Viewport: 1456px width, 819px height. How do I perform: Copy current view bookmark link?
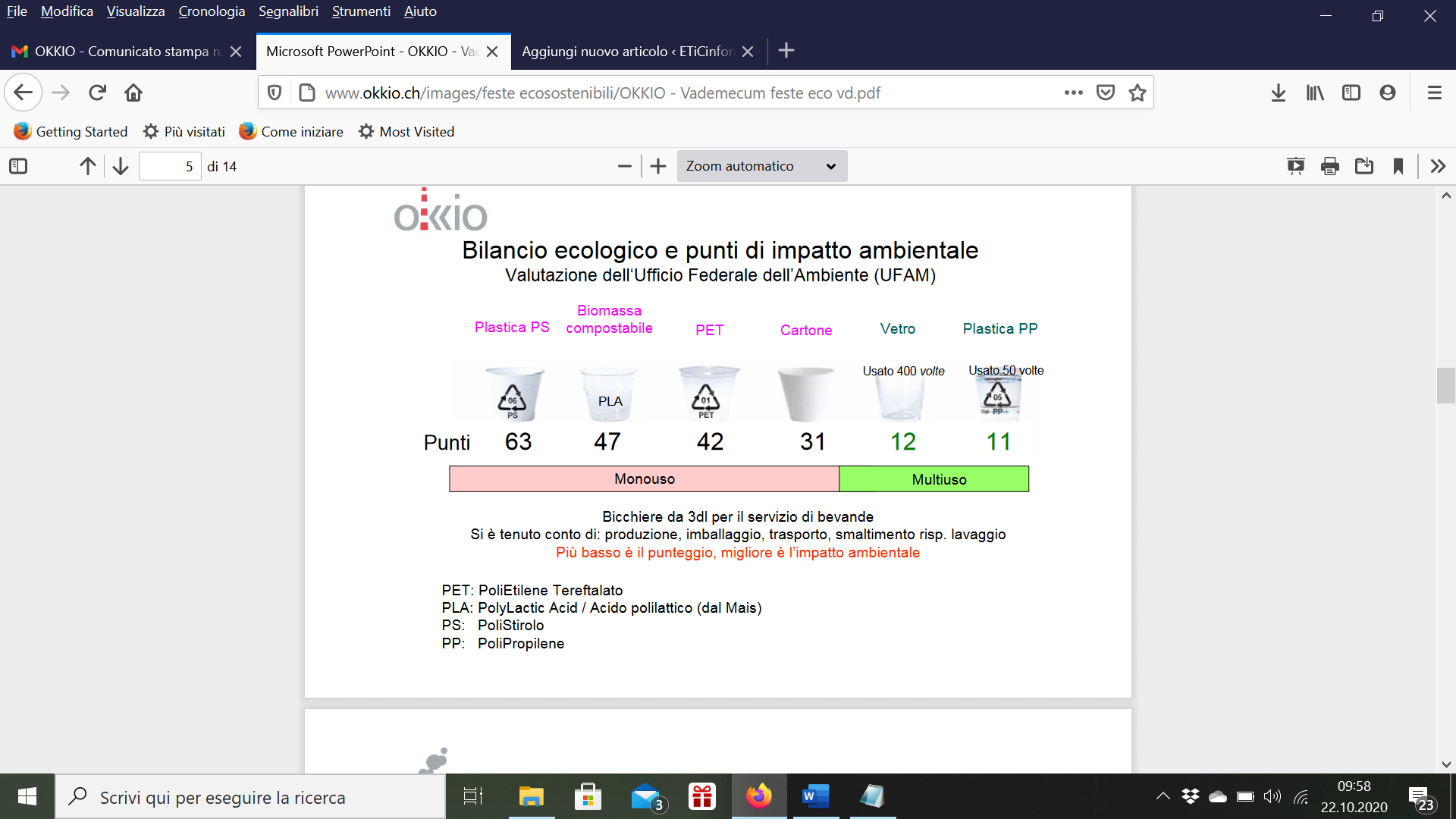click(1398, 166)
